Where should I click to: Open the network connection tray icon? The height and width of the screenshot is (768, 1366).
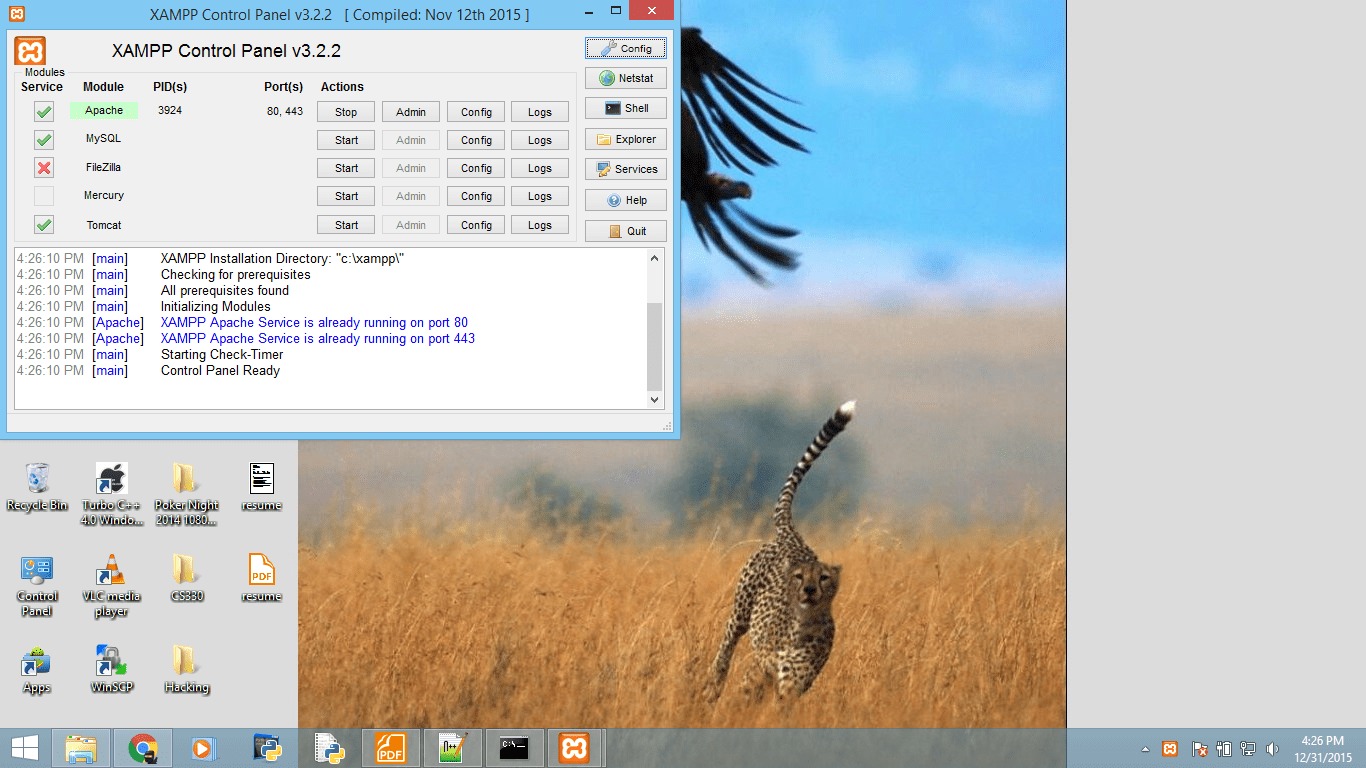coord(1248,748)
